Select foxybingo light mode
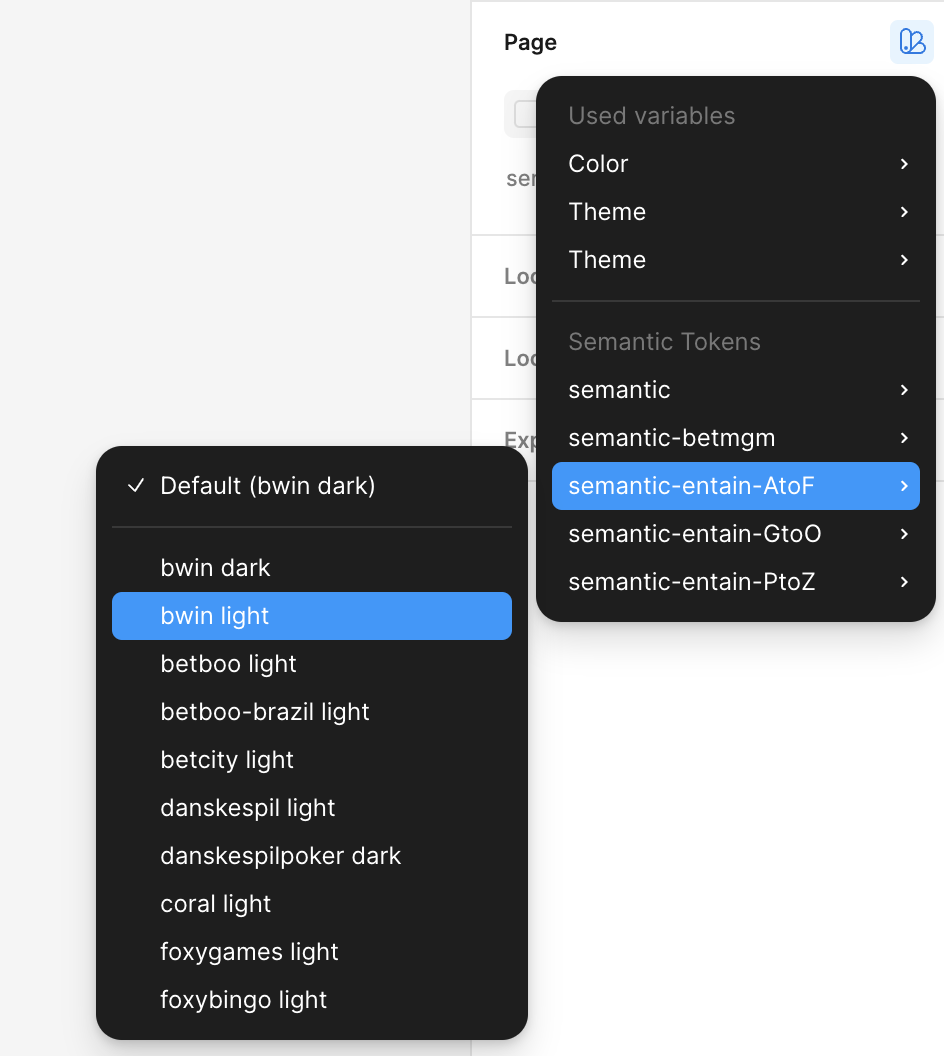Viewport: 944px width, 1056px height. click(311, 1000)
